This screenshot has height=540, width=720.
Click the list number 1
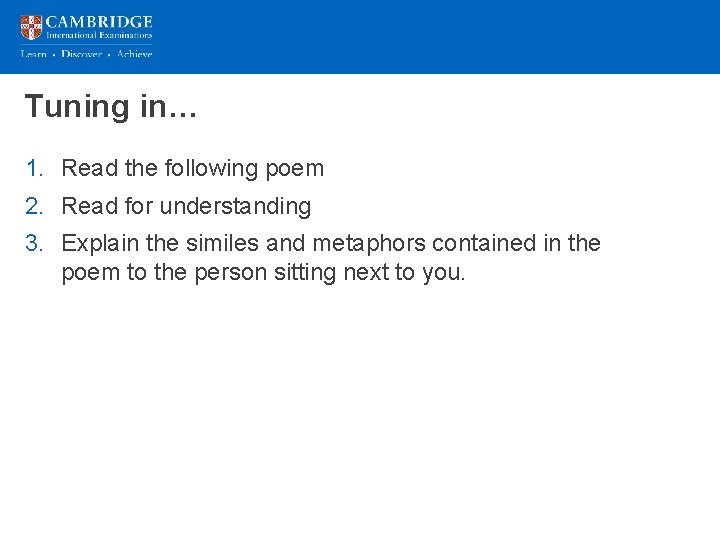(x=34, y=168)
